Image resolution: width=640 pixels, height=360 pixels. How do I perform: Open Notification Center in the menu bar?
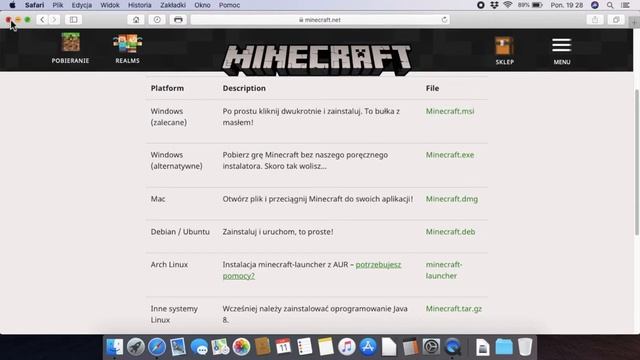point(625,5)
